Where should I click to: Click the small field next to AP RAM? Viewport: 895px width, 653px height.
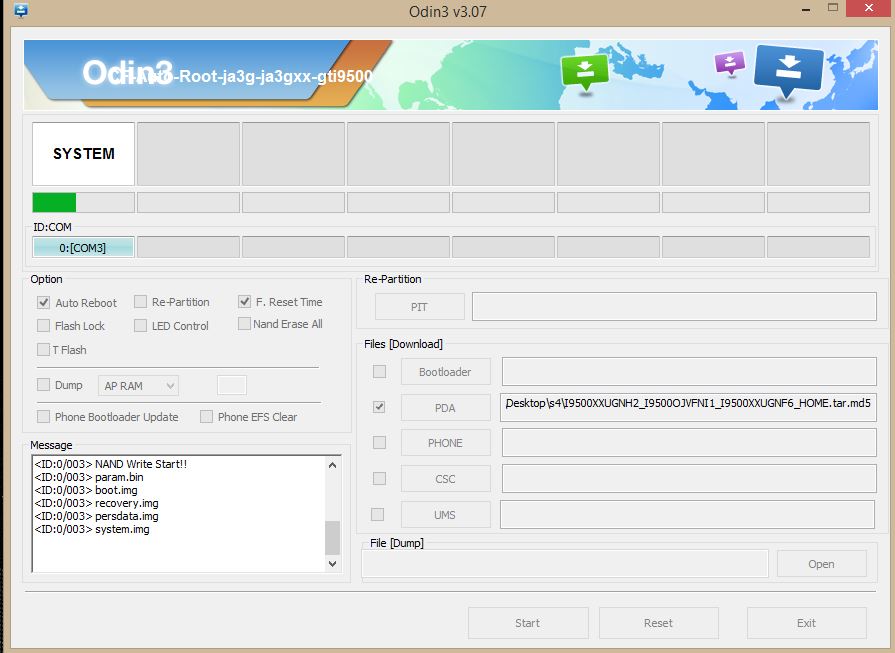coord(232,385)
